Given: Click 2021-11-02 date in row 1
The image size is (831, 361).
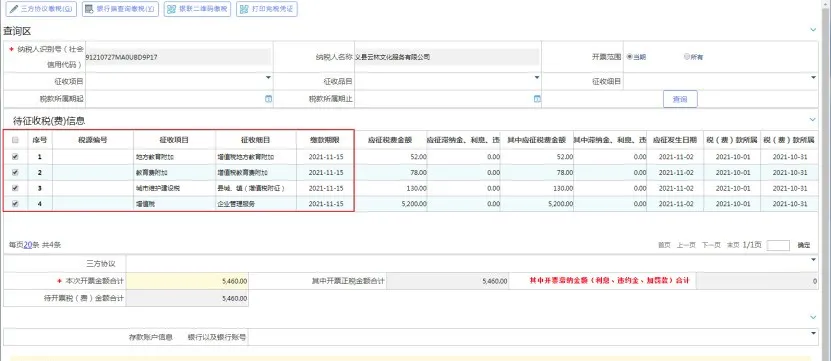Looking at the screenshot, I should tap(675, 157).
